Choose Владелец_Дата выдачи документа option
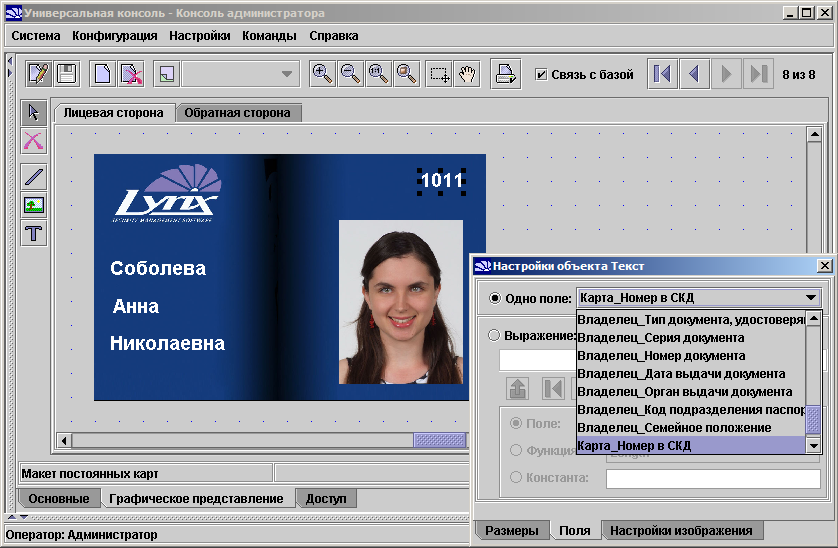This screenshot has height=548, width=838. tap(690, 374)
